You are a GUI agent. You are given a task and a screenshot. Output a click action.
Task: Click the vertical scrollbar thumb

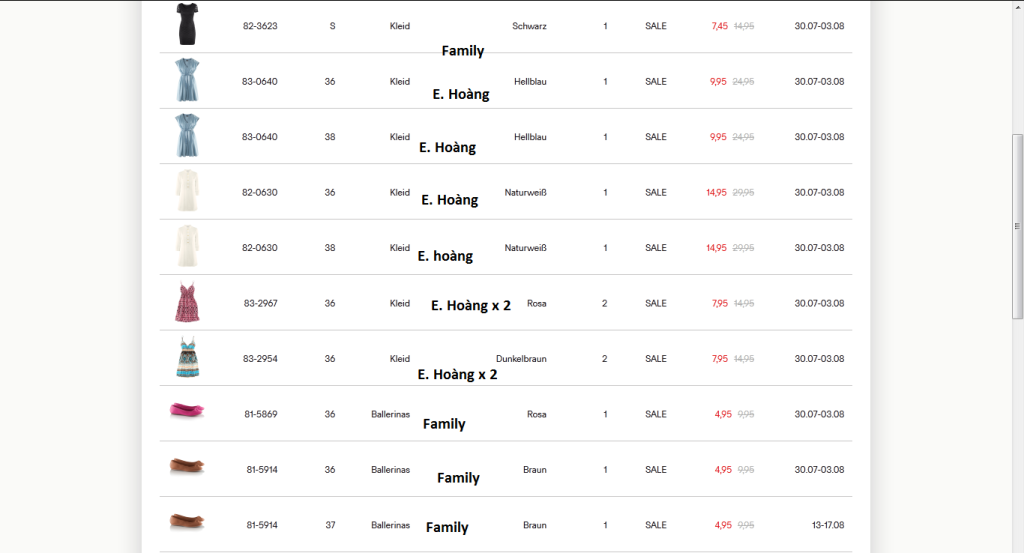(1017, 226)
